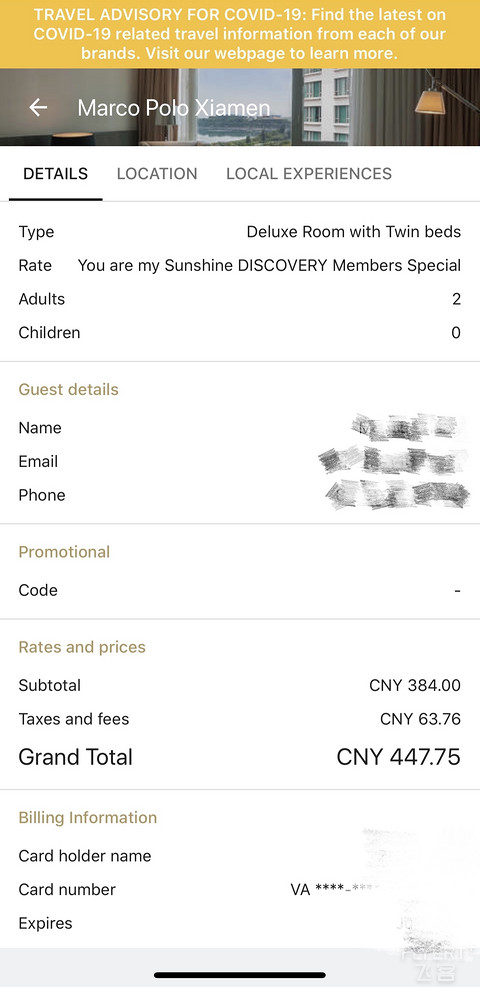Select the DETAILS tab
The height and width of the screenshot is (987, 480).
55,174
